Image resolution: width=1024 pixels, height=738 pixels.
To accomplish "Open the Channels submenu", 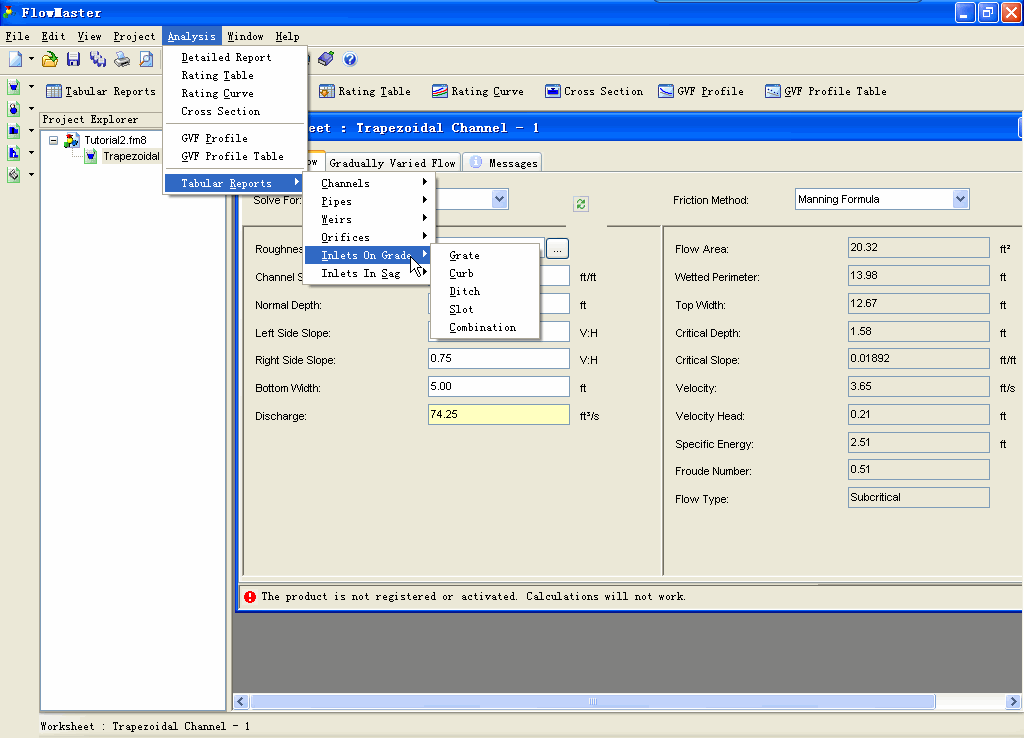I will pyautogui.click(x=367, y=184).
